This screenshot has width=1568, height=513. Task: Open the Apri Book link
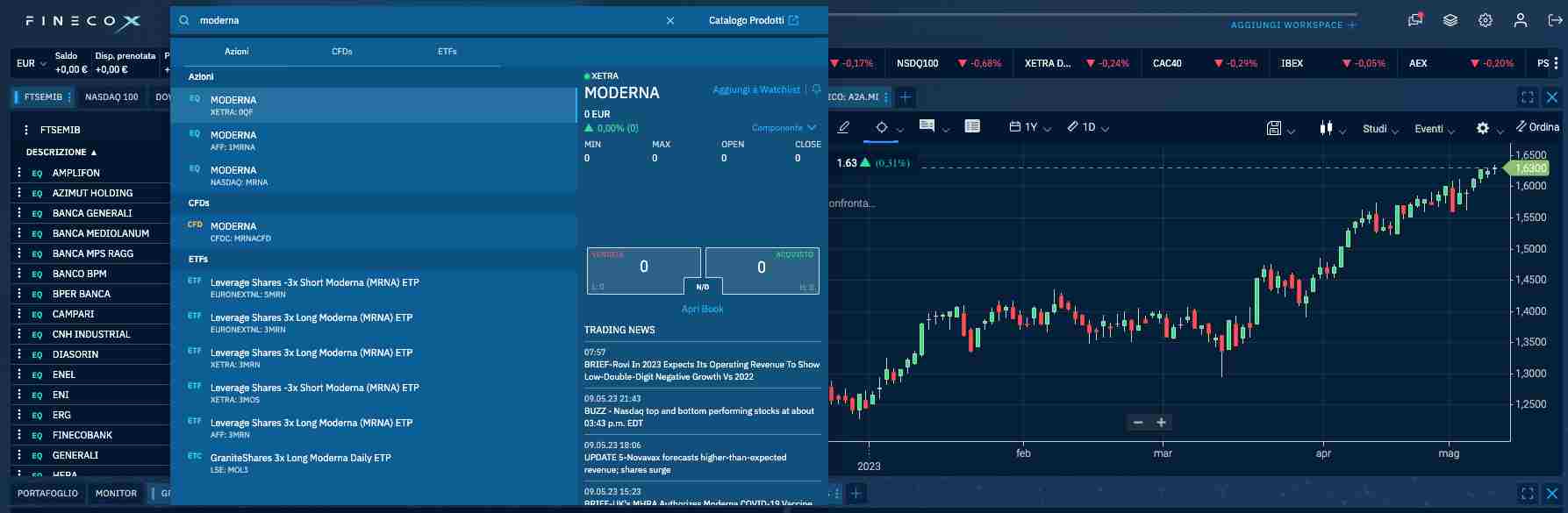point(702,309)
